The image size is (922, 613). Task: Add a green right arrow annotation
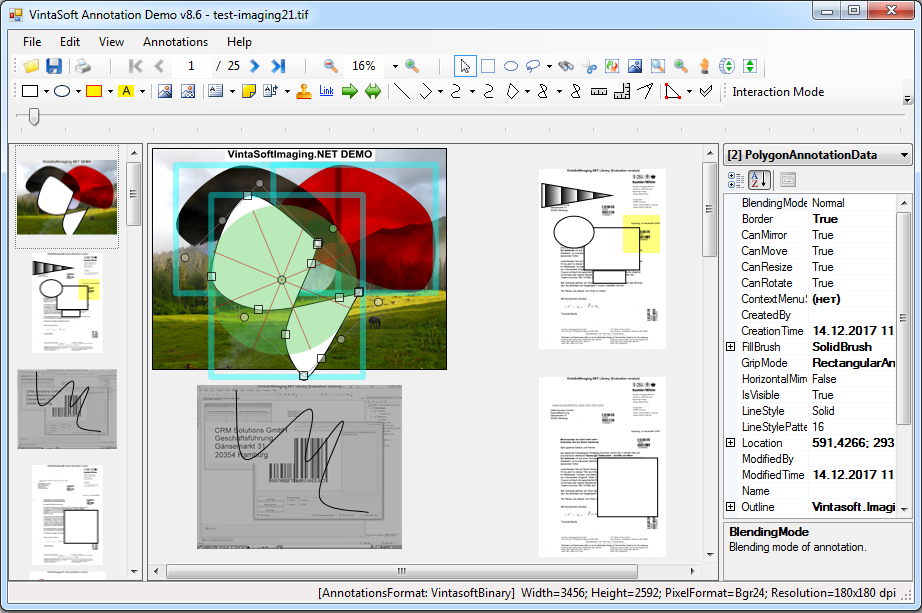point(350,91)
